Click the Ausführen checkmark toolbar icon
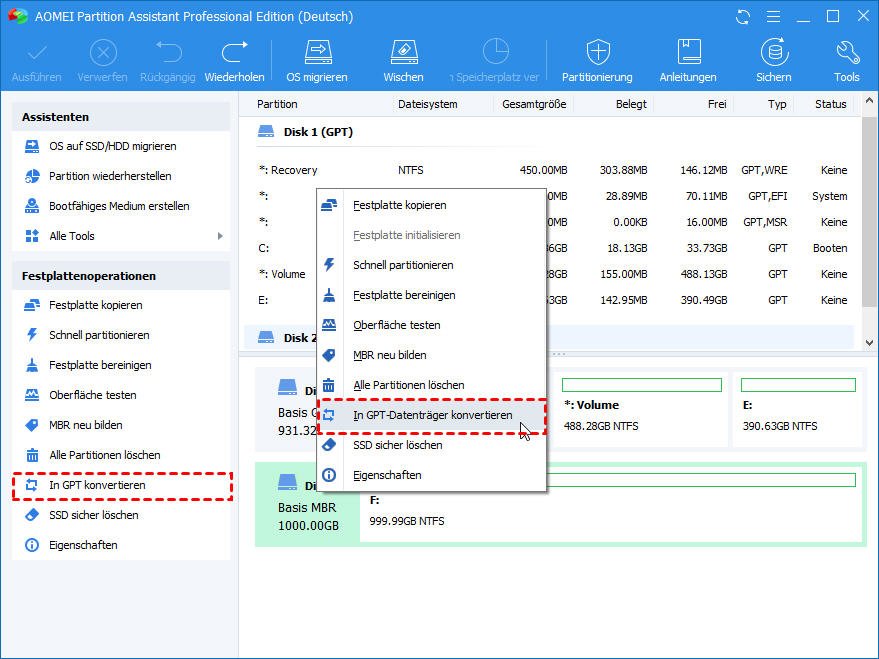879x659 pixels. coord(37,53)
